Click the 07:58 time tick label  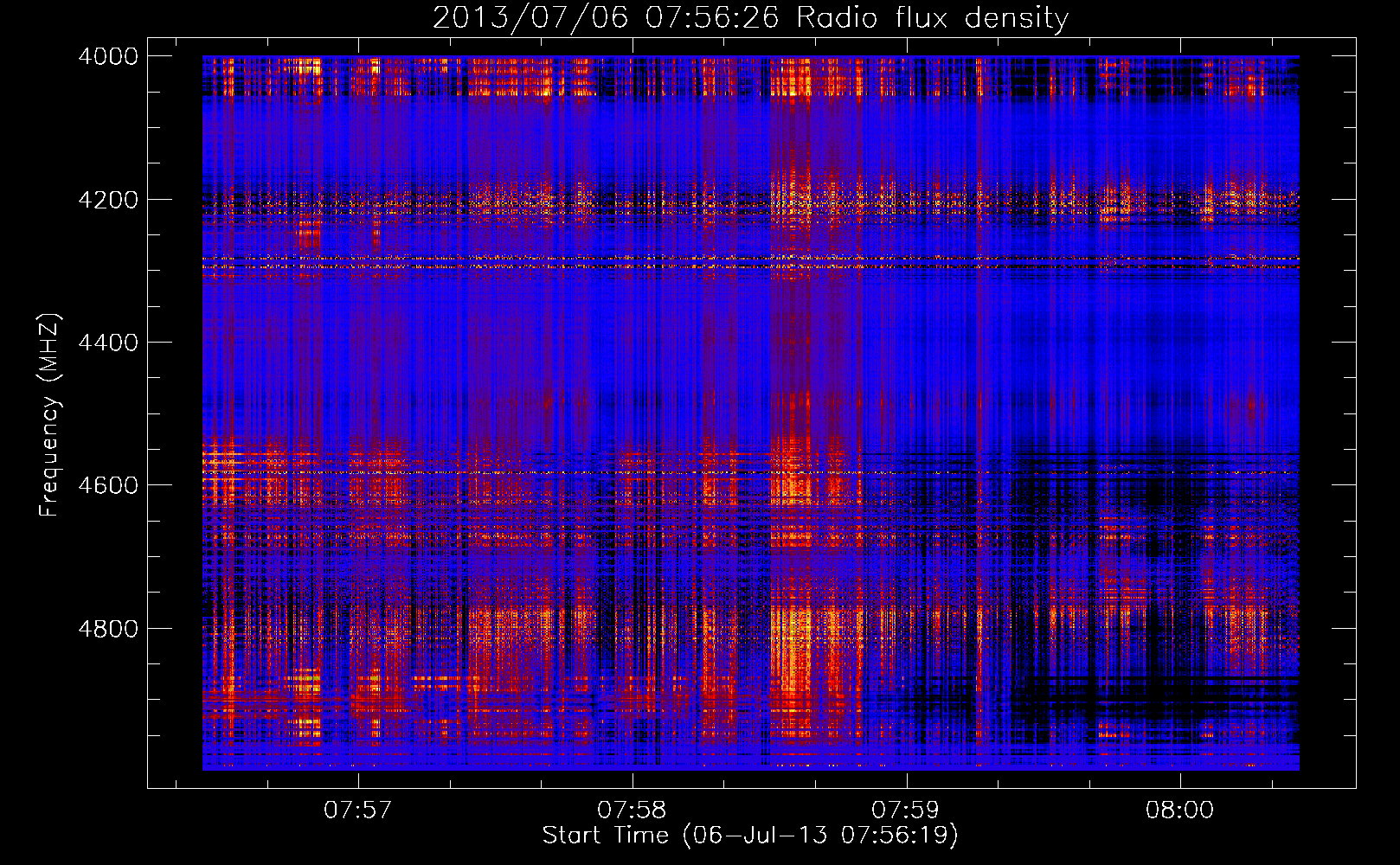632,811
